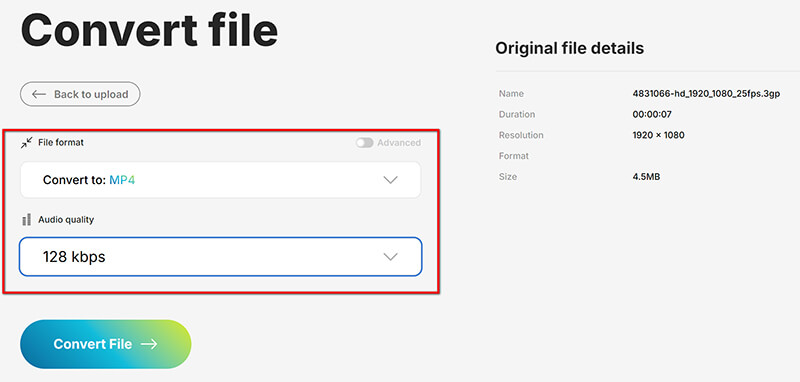Screen dimensions: 800x382
Task: Click the left arrow icon in Back to upload
Action: tap(39, 94)
